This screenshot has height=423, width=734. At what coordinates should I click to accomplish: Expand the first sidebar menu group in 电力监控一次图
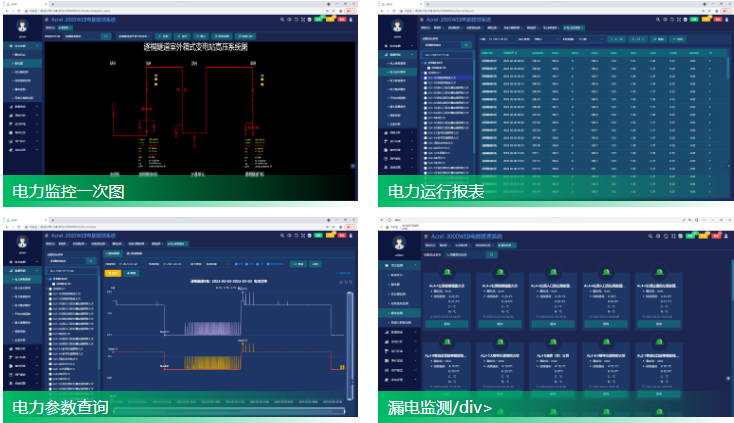[x=22, y=46]
